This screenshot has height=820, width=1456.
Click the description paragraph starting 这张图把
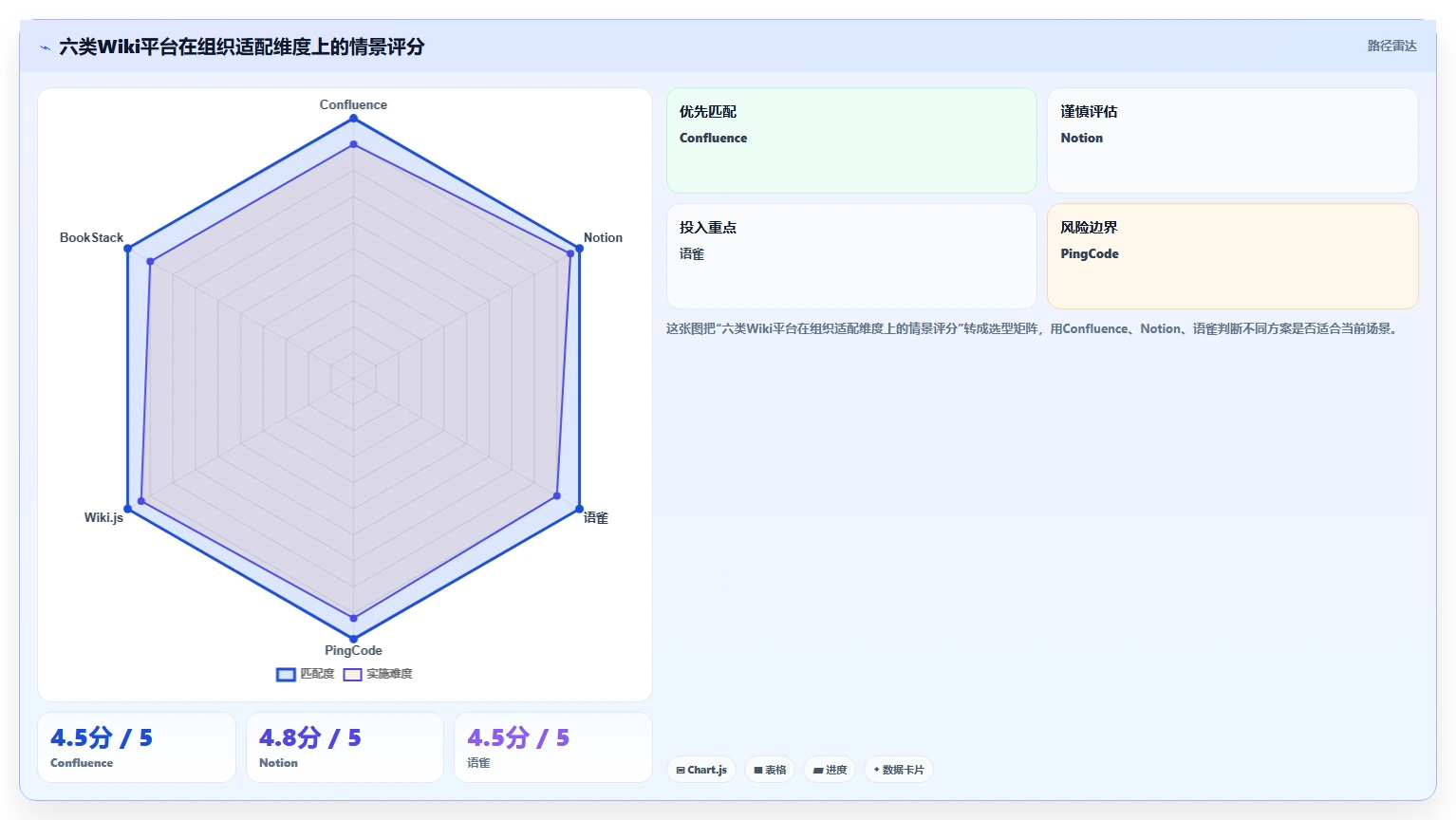(1034, 328)
